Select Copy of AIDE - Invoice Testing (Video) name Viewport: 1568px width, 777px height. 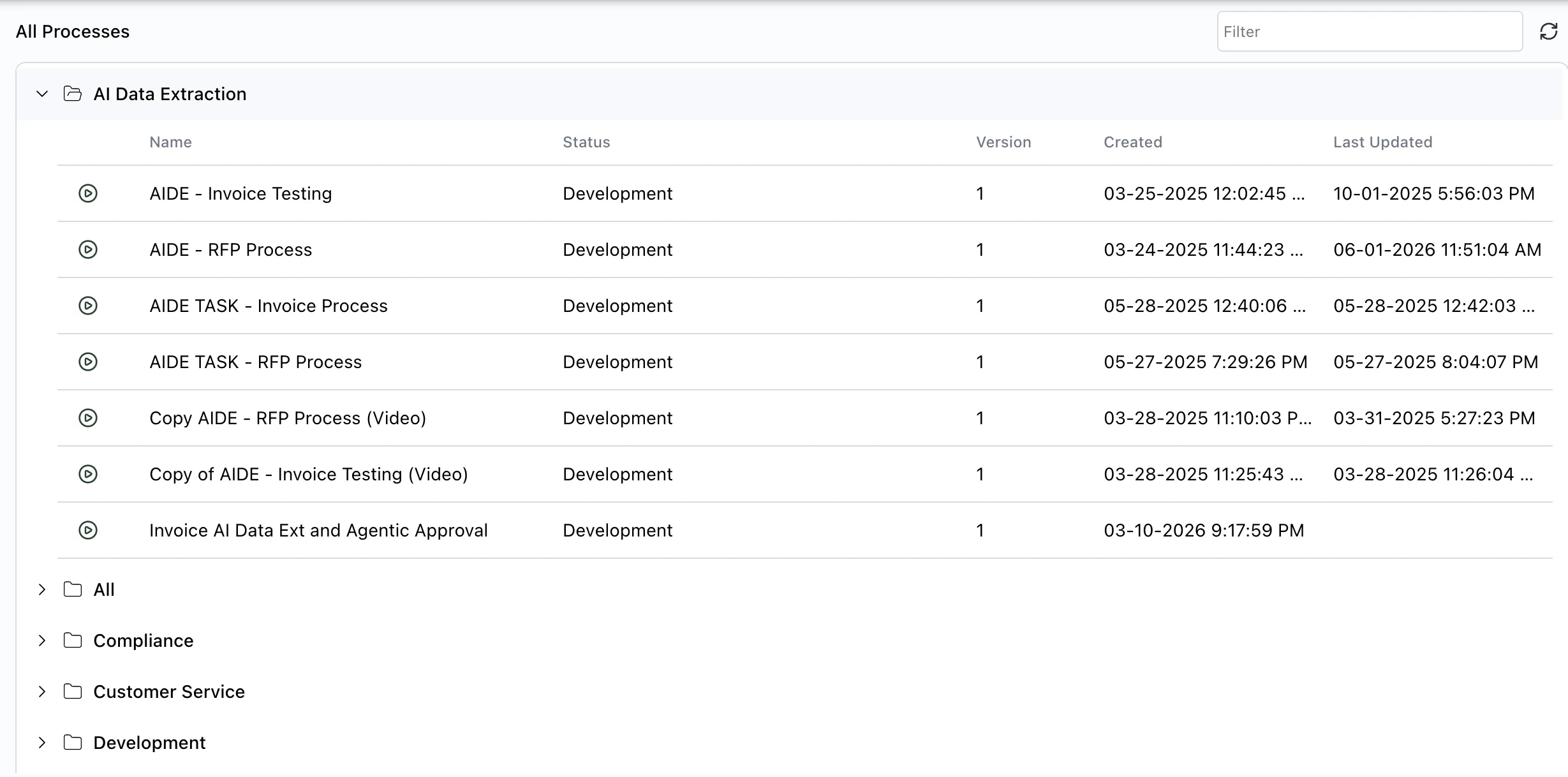click(x=309, y=474)
